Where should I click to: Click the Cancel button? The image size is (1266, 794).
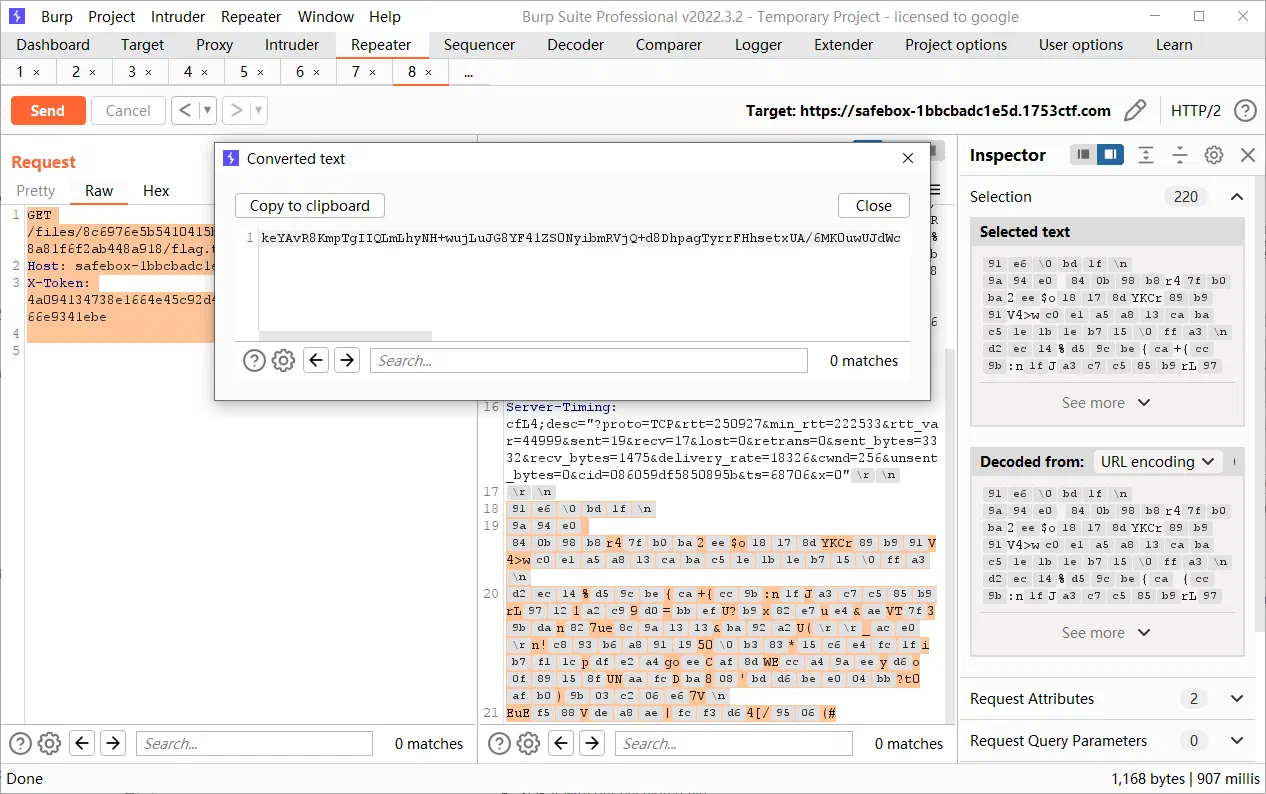click(128, 110)
